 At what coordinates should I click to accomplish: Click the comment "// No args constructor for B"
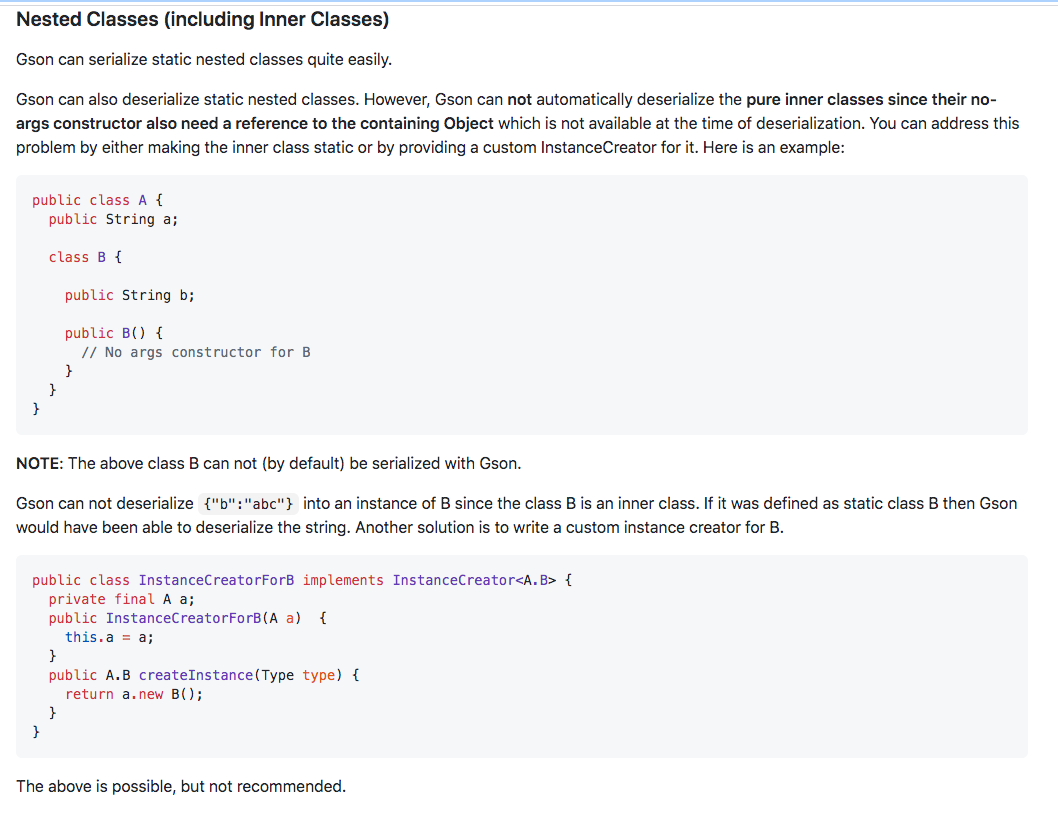196,352
